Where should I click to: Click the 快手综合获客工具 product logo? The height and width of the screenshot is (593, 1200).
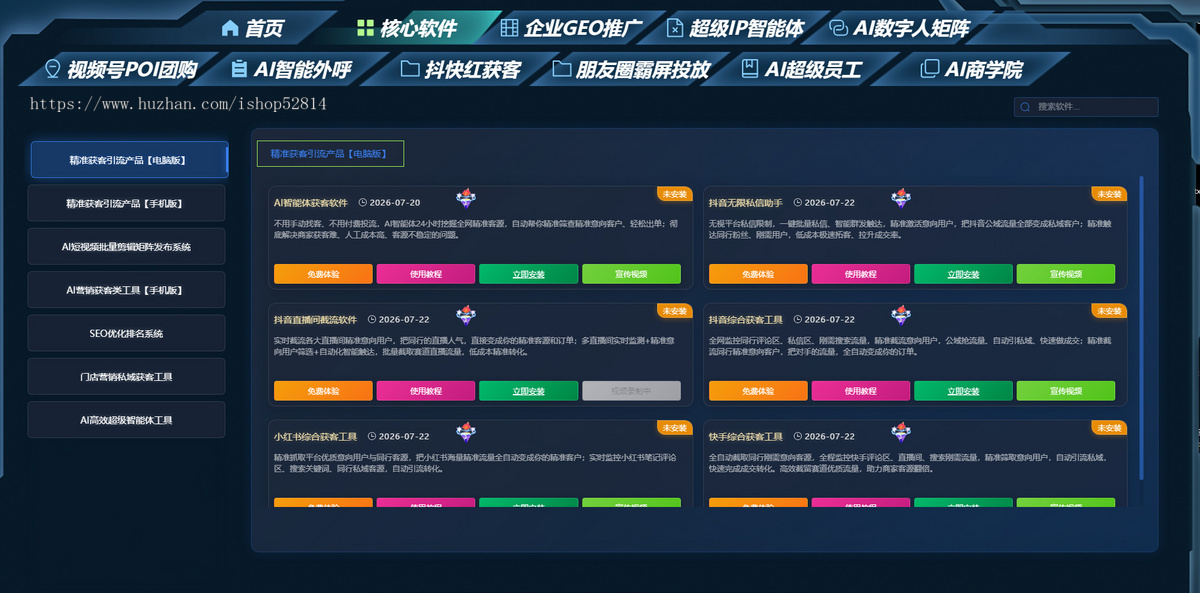pyautogui.click(x=901, y=432)
